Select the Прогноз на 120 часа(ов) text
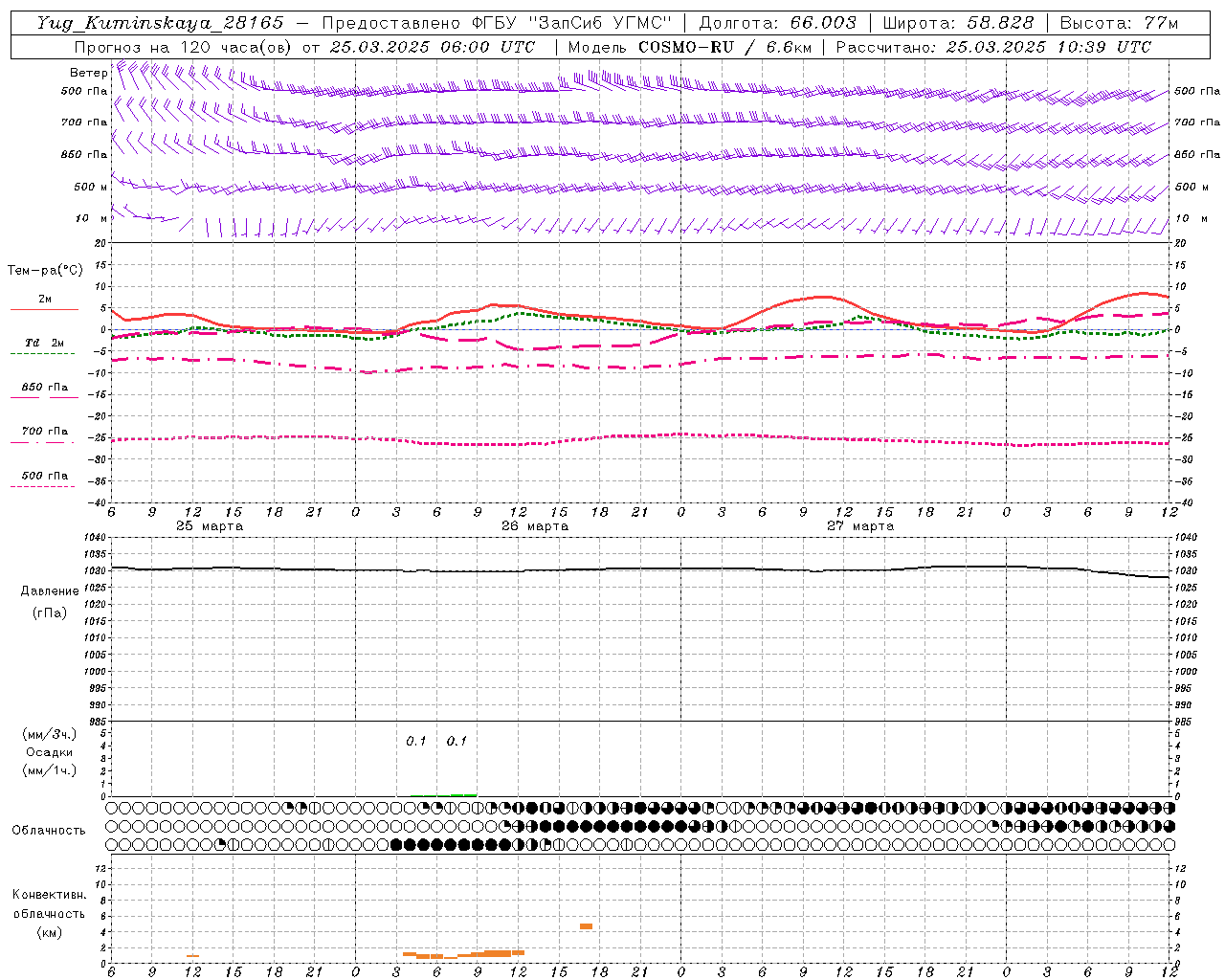This screenshot has width=1225, height=980. (184, 47)
